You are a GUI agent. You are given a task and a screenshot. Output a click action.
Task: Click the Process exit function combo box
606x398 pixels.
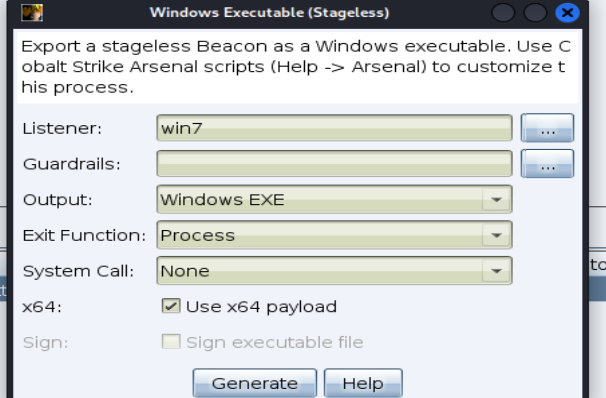334,235
